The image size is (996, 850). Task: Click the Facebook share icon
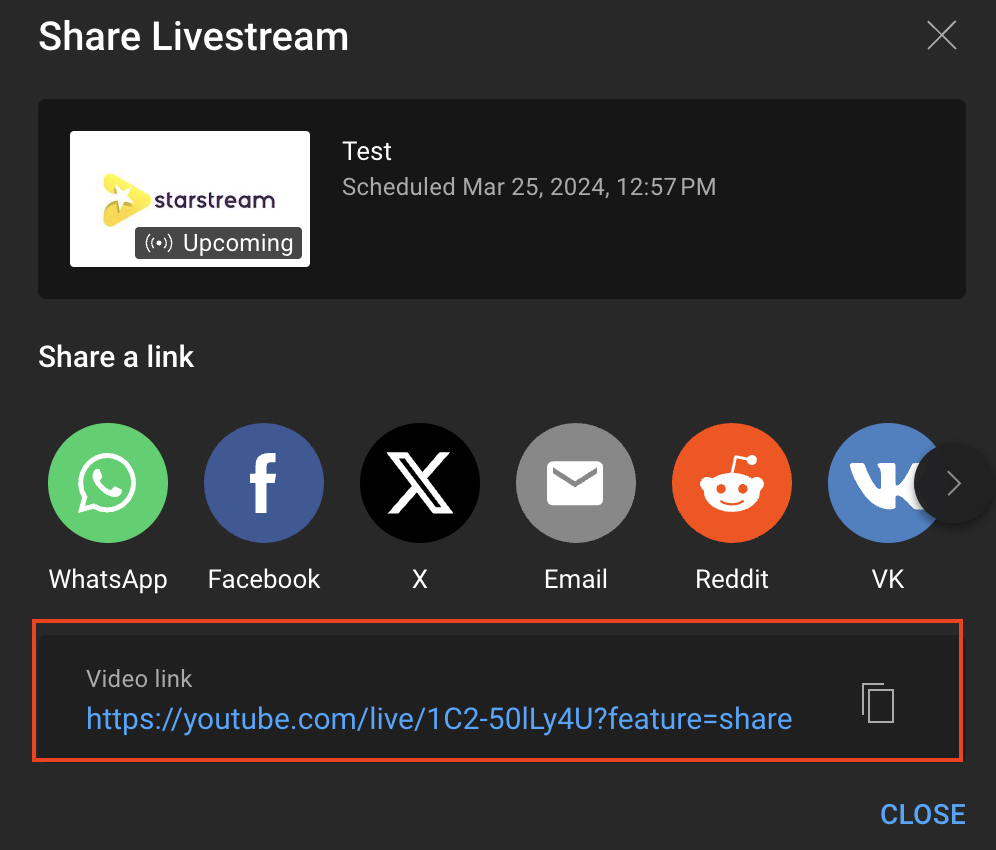[x=264, y=484]
